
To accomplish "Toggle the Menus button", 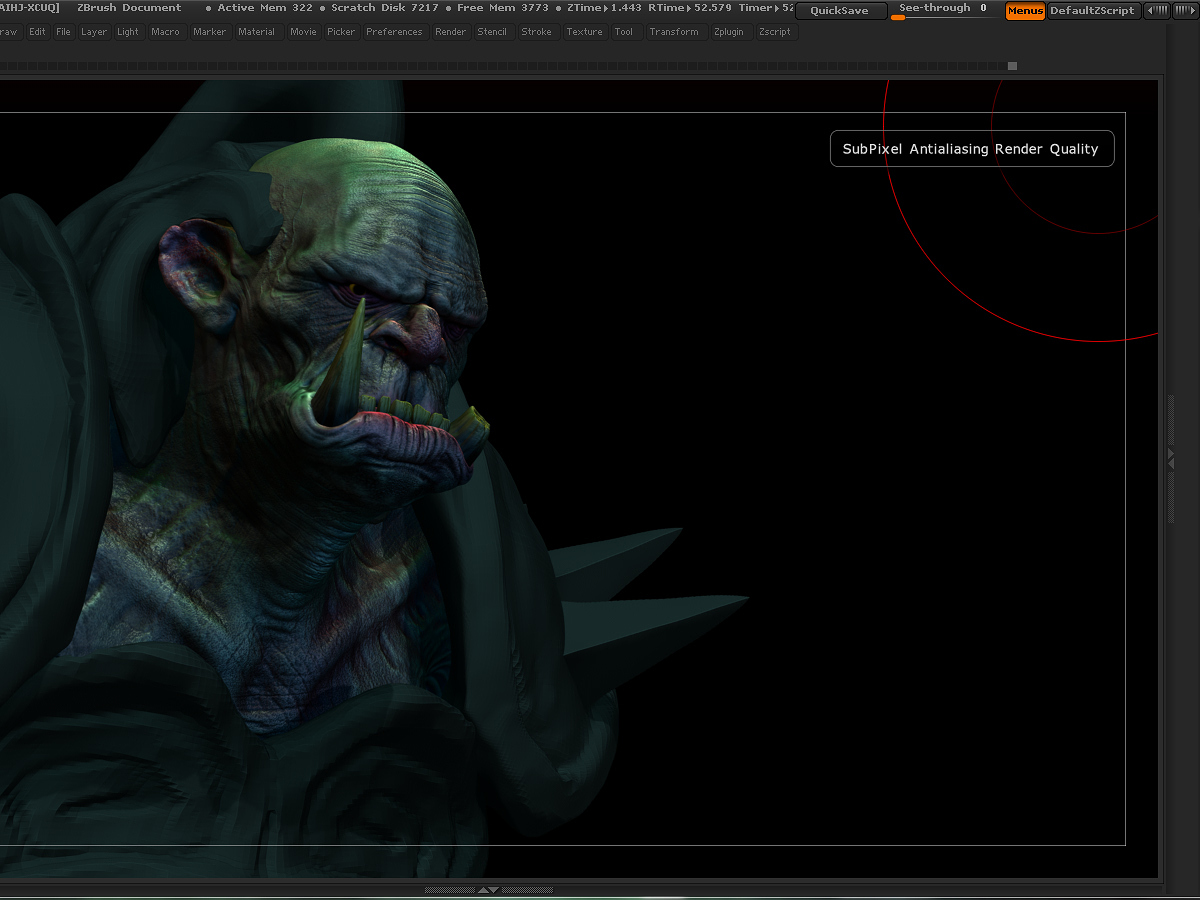I will click(x=1026, y=11).
